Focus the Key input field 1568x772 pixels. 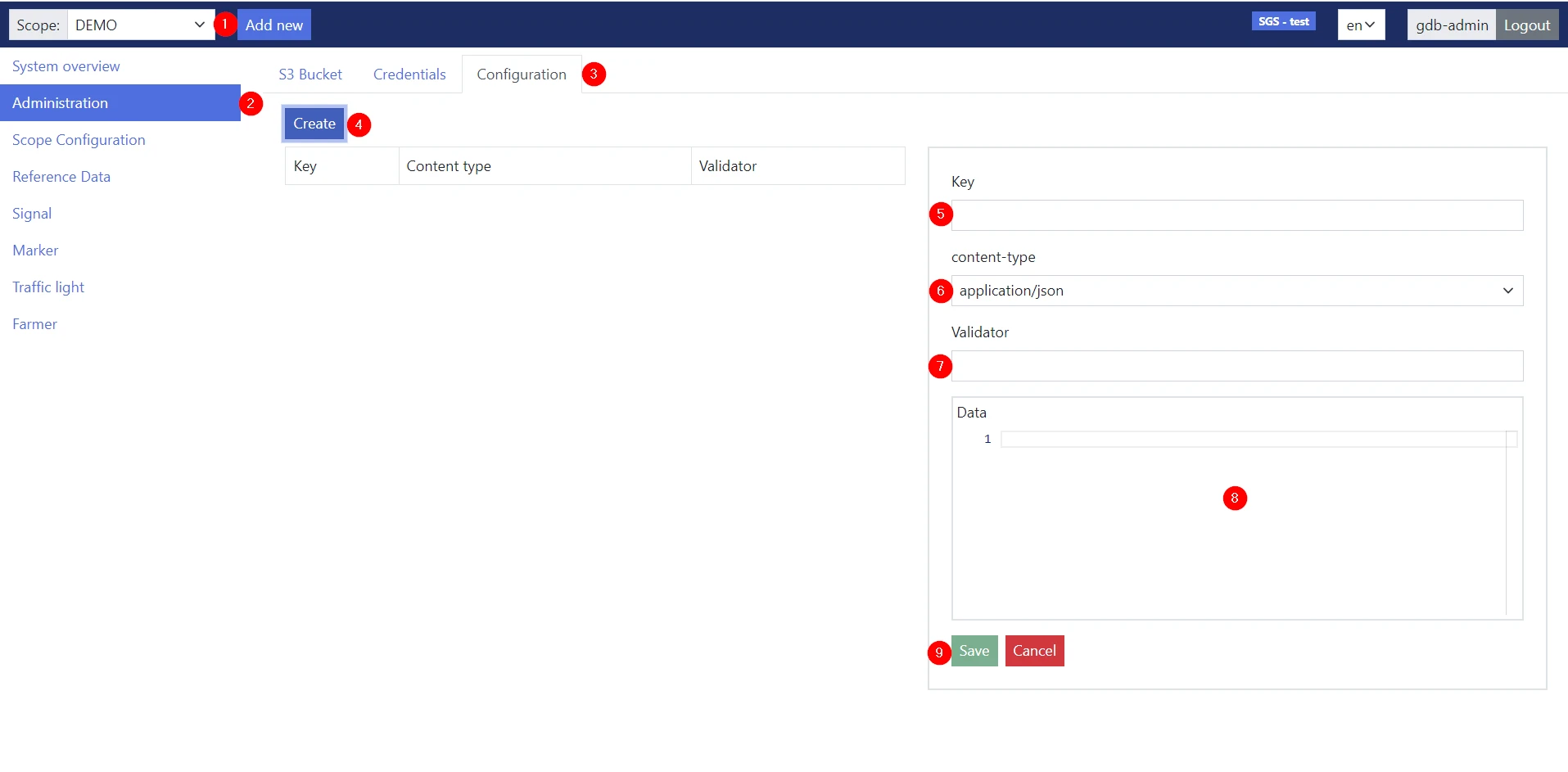1236,215
